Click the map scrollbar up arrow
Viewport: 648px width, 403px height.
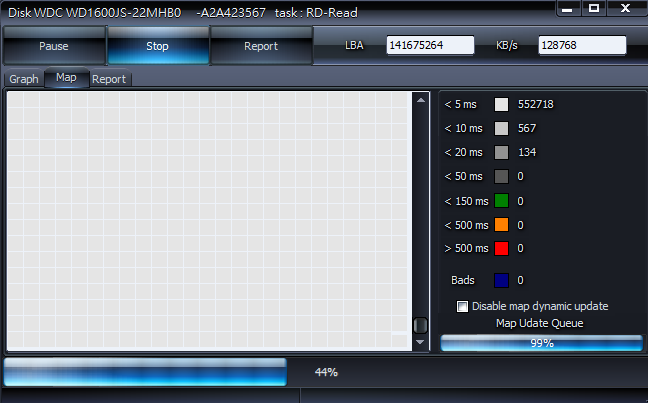(421, 100)
